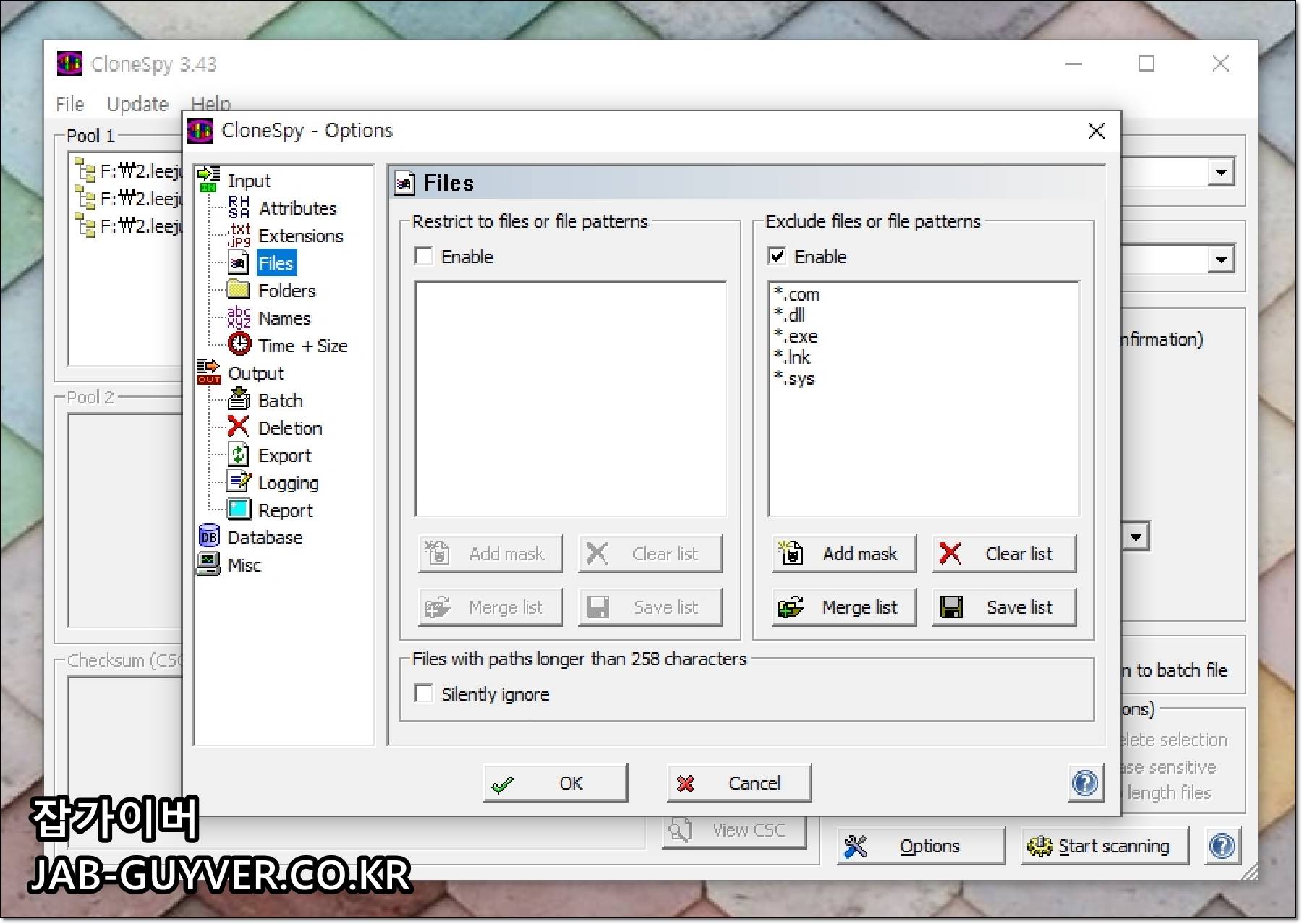This screenshot has height=924, width=1302.
Task: Select *.com entry in exclude list
Action: 796,294
